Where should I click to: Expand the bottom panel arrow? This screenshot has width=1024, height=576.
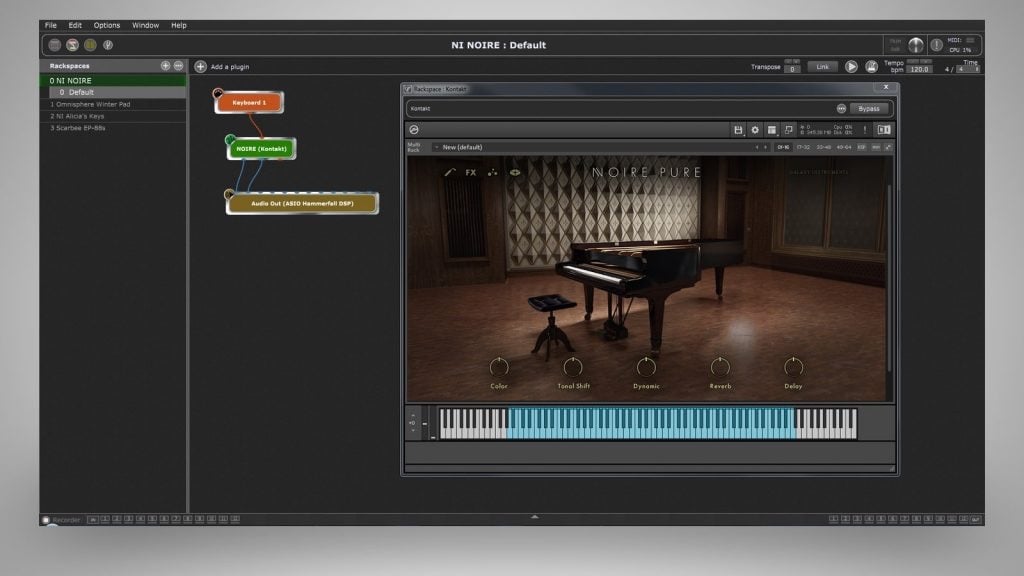pos(535,517)
